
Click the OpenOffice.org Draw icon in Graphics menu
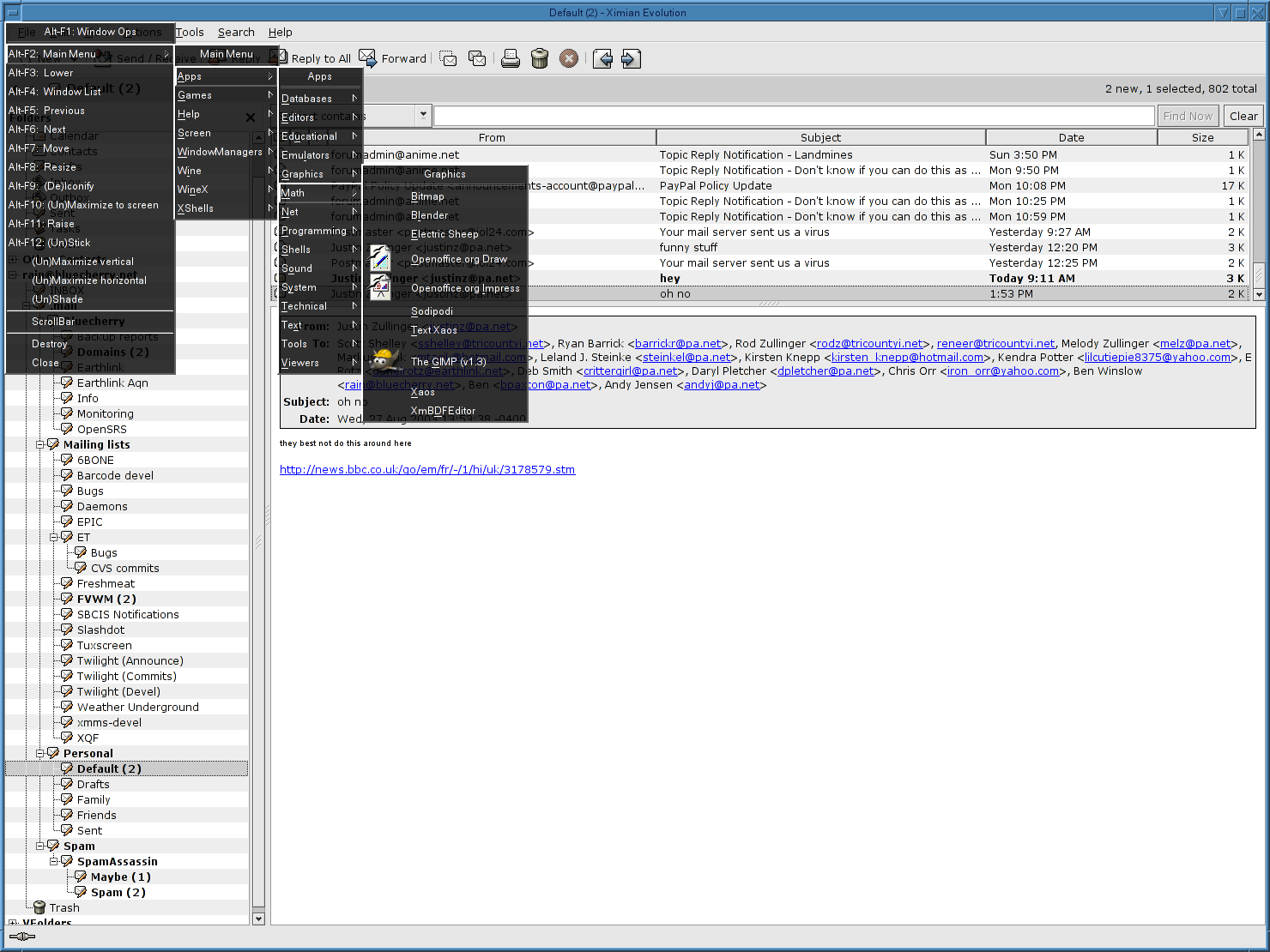pos(380,258)
